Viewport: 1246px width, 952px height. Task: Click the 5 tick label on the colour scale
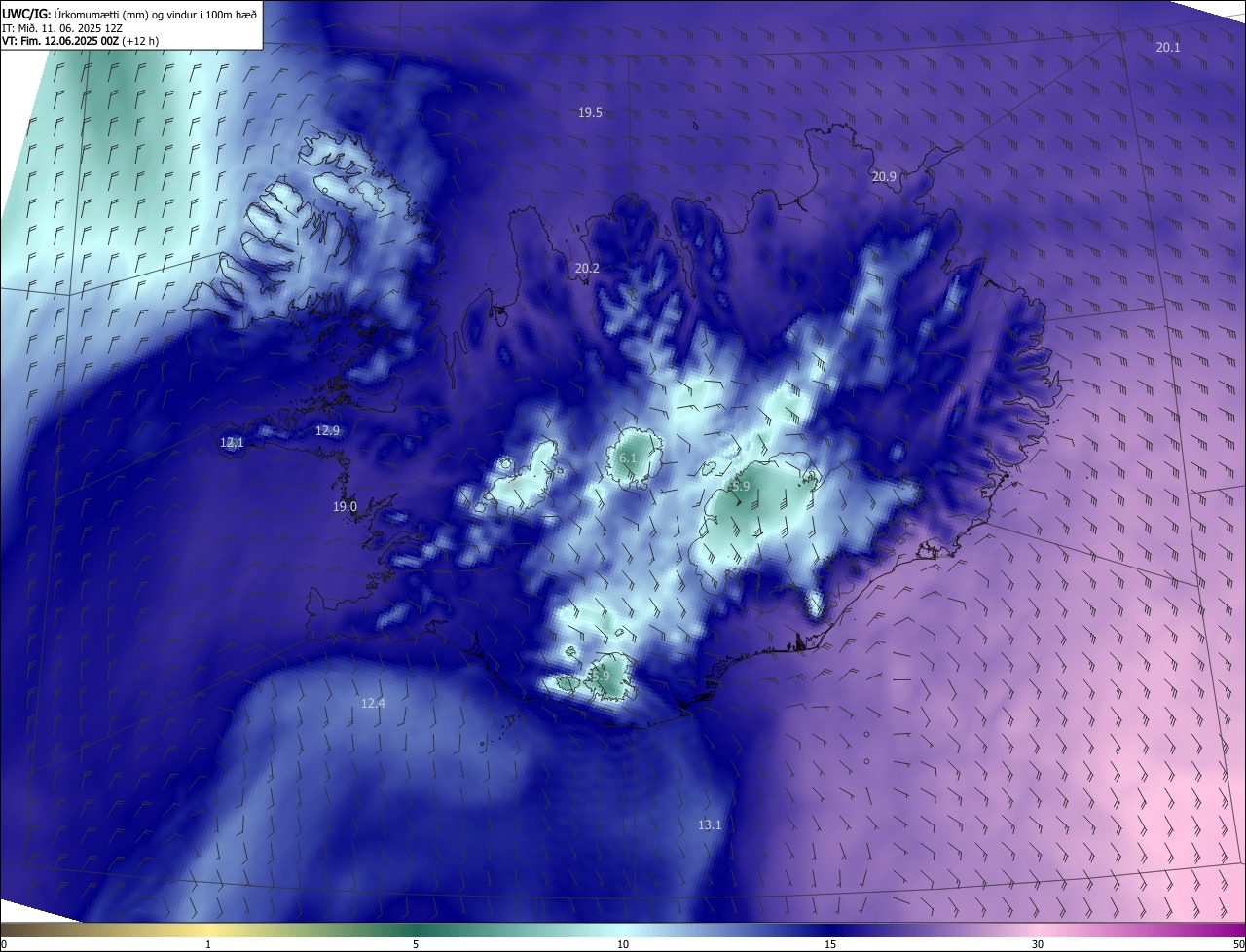(x=416, y=945)
